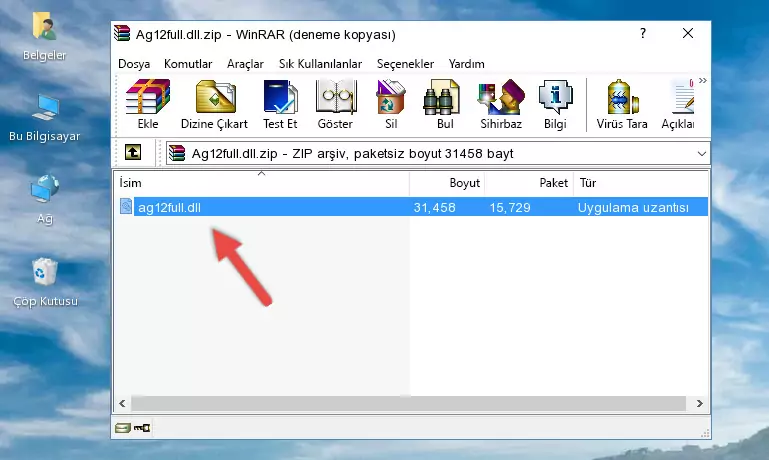Close the WinRAR window
Screen dimensions: 769x460
[x=688, y=33]
